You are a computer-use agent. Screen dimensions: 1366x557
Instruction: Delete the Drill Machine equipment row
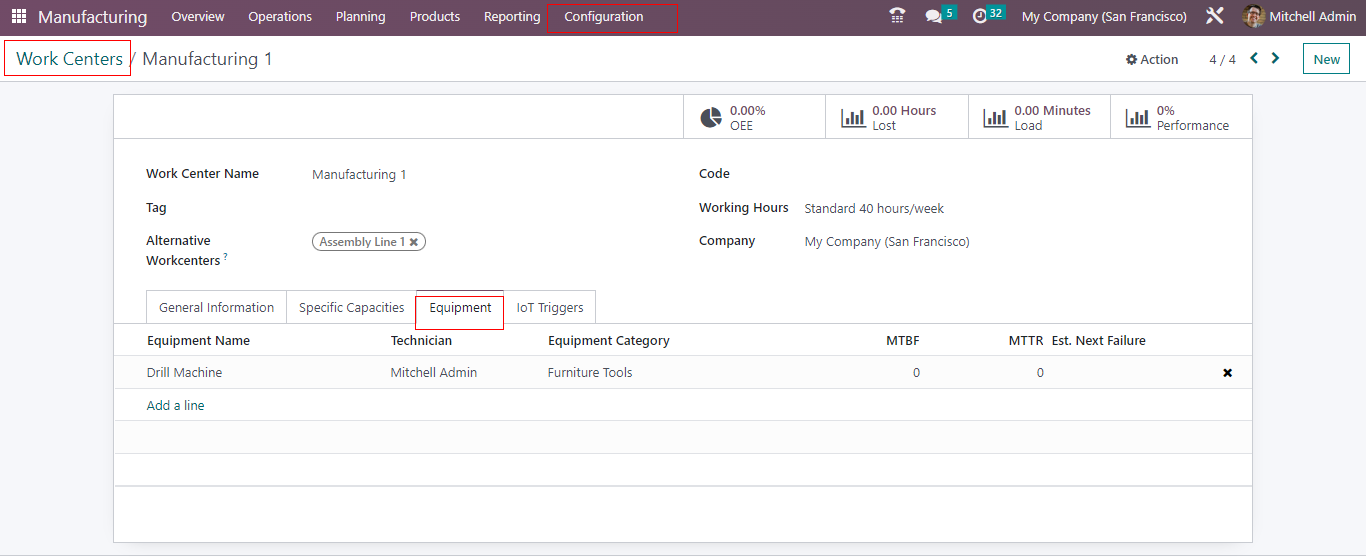(1227, 373)
